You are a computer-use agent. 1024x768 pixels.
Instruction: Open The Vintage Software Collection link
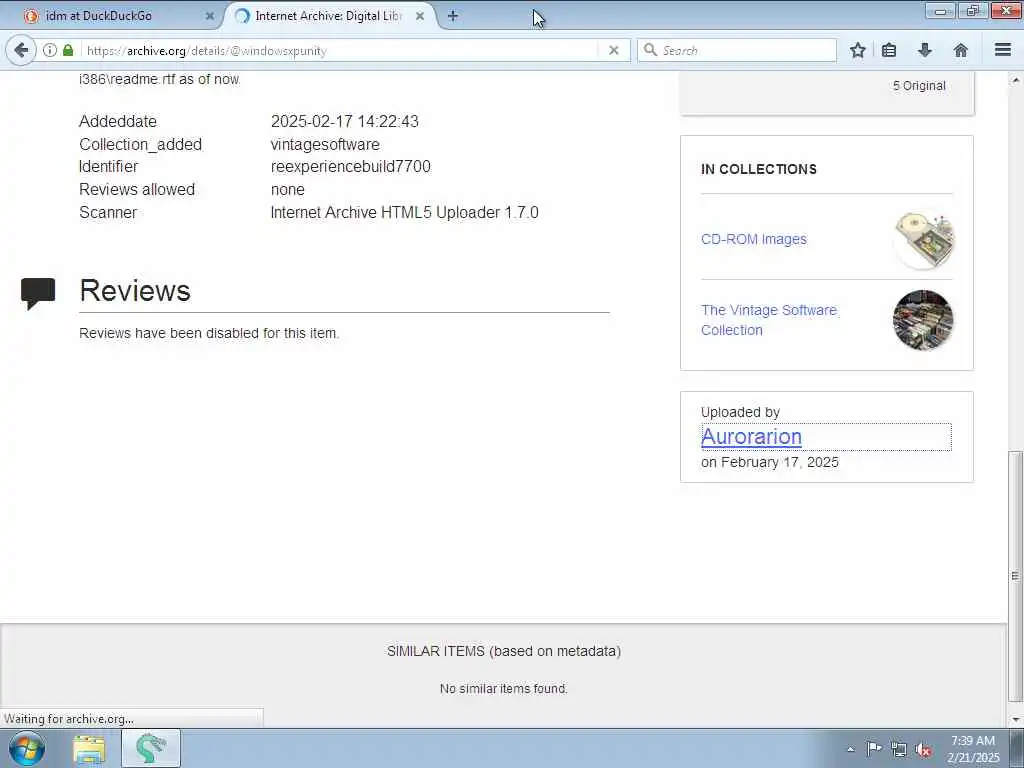(x=769, y=320)
